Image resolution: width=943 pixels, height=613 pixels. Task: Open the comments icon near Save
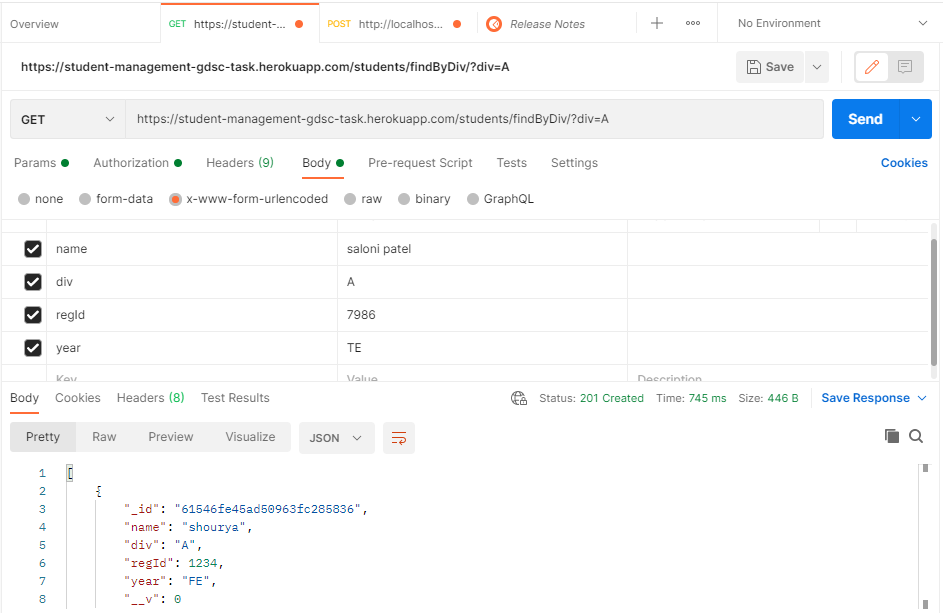905,67
